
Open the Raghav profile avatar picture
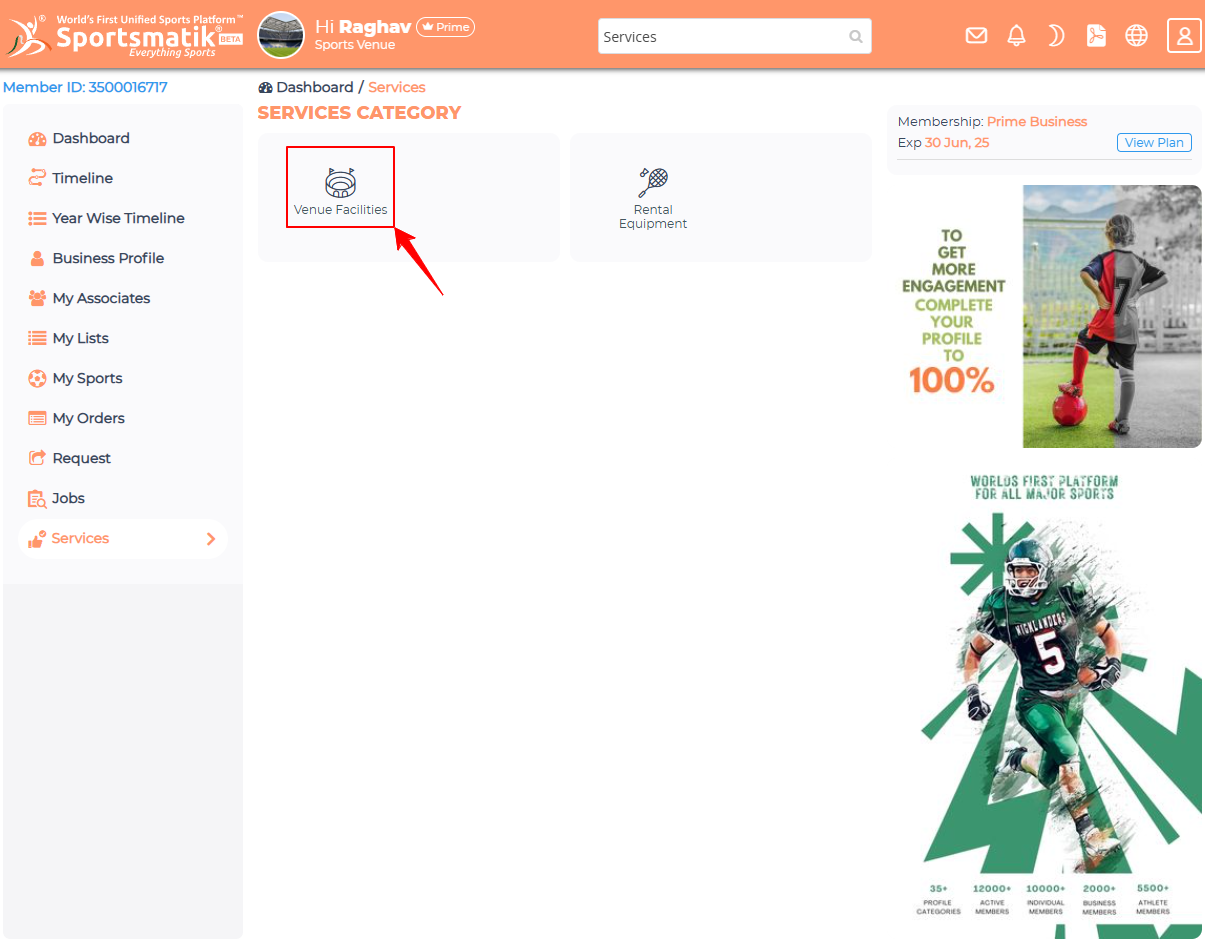click(281, 35)
